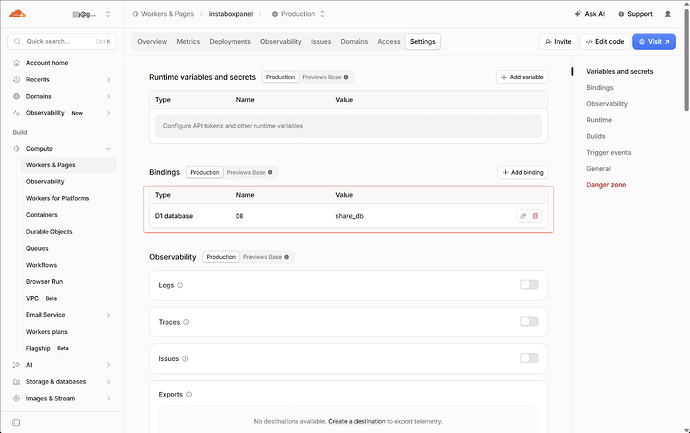Delete the D1 database binding trash icon
690x433 pixels.
[x=535, y=216]
